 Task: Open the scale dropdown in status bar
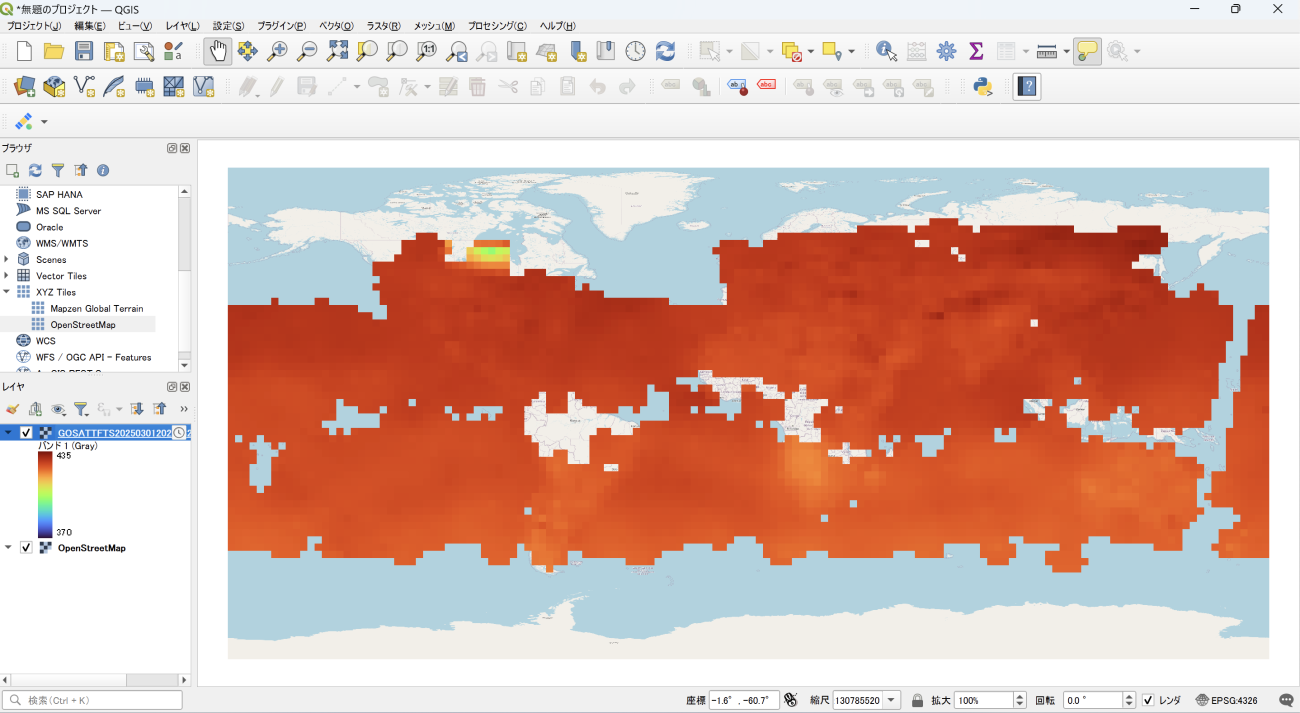pyautogui.click(x=891, y=700)
